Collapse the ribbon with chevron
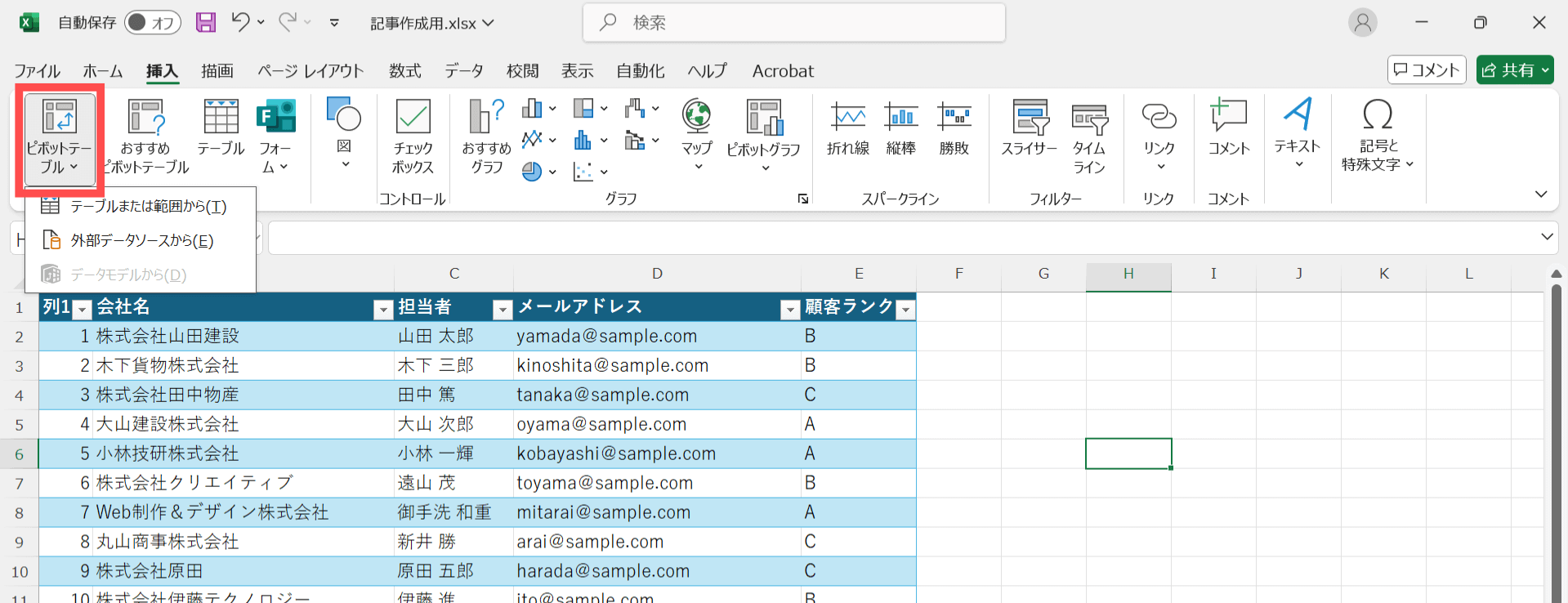Image resolution: width=1568 pixels, height=603 pixels. 1541,194
